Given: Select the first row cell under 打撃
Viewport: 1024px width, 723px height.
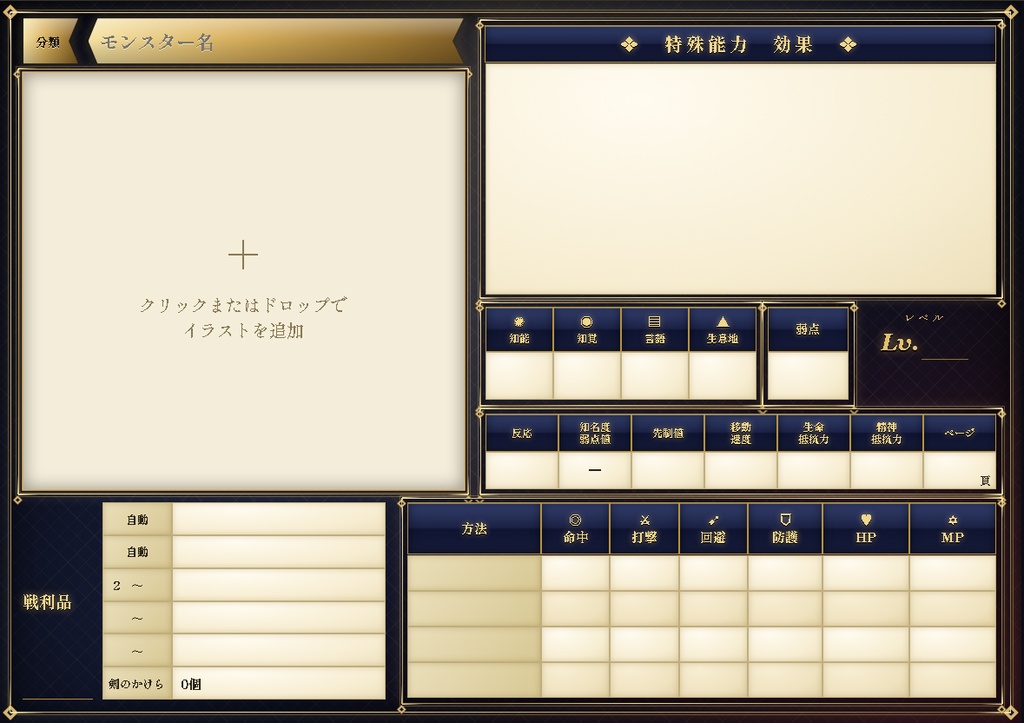Looking at the screenshot, I should tap(645, 573).
